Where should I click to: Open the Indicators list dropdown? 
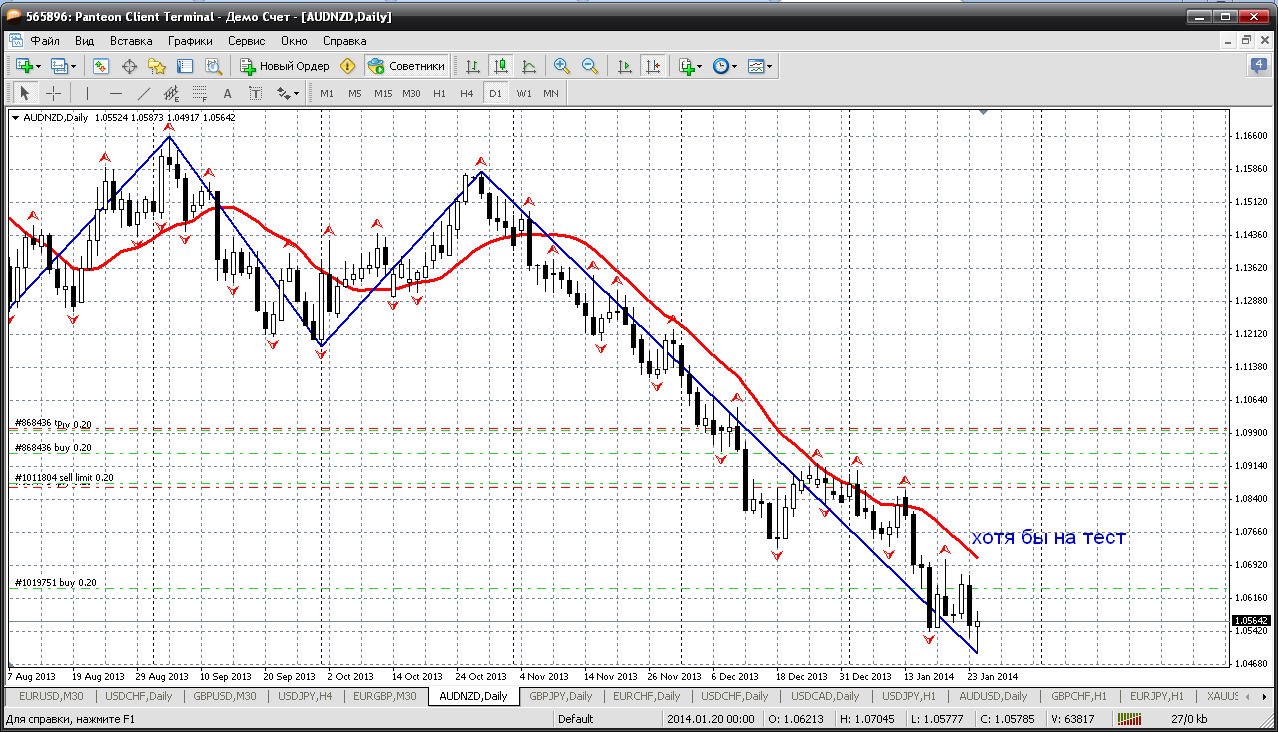[x=689, y=66]
